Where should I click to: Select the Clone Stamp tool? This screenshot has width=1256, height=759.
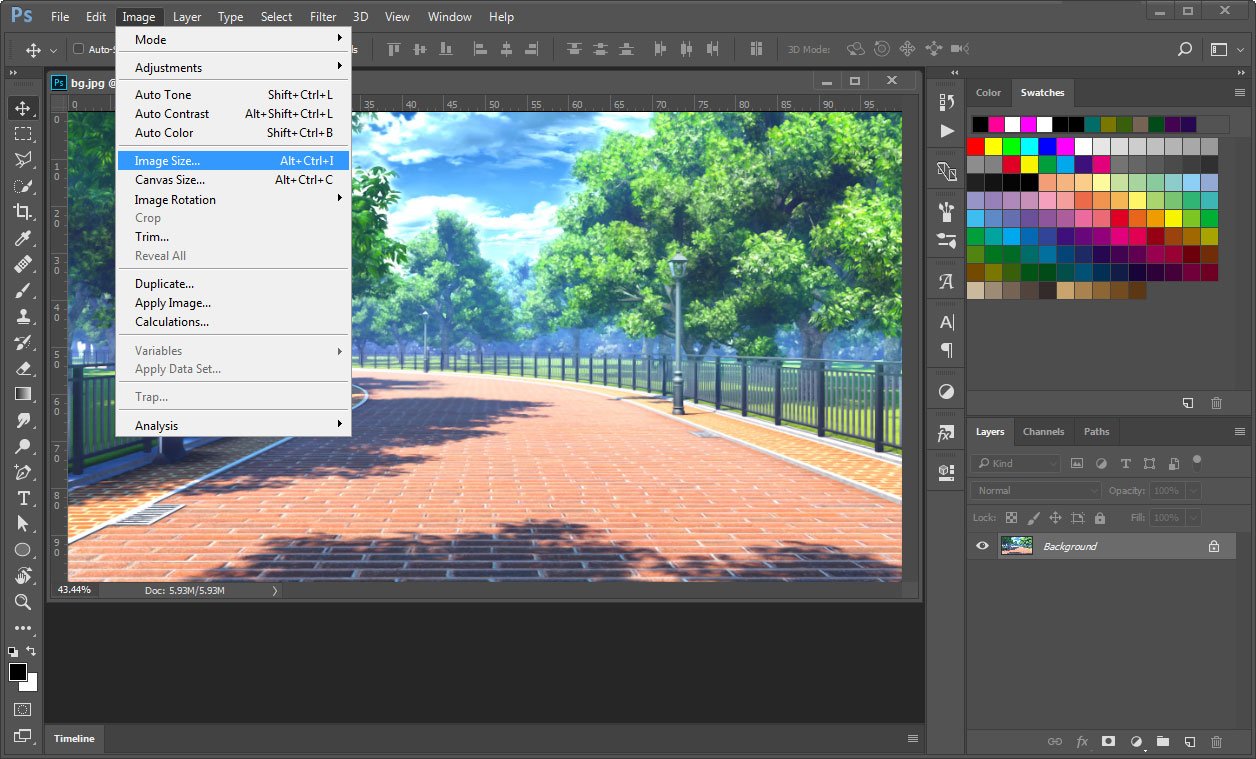(22, 316)
